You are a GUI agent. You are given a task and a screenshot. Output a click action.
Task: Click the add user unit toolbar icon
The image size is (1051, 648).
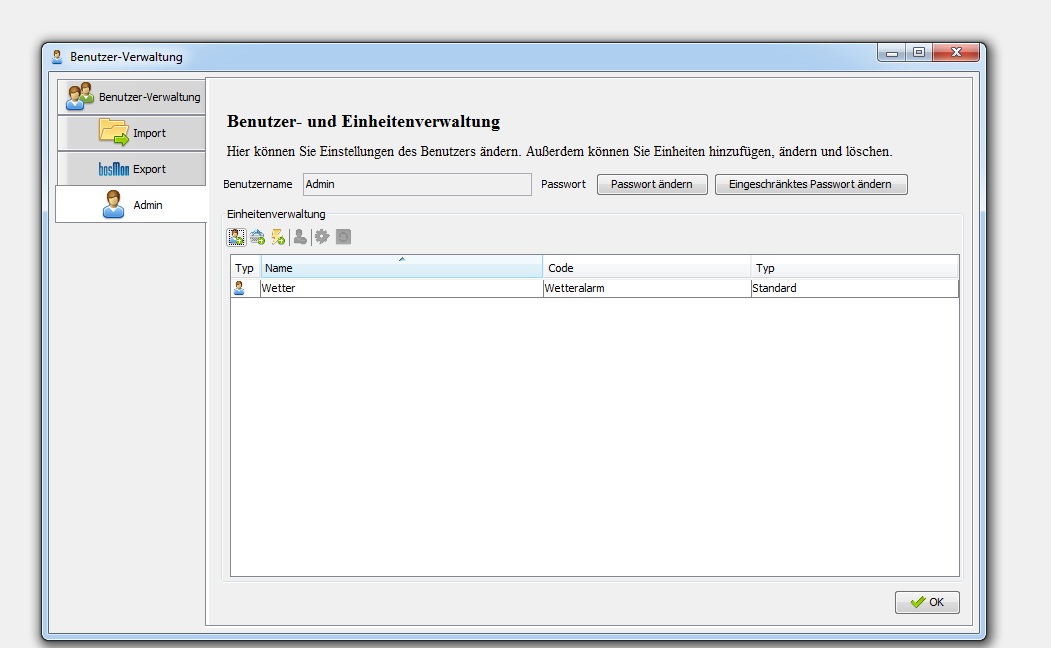[x=237, y=237]
